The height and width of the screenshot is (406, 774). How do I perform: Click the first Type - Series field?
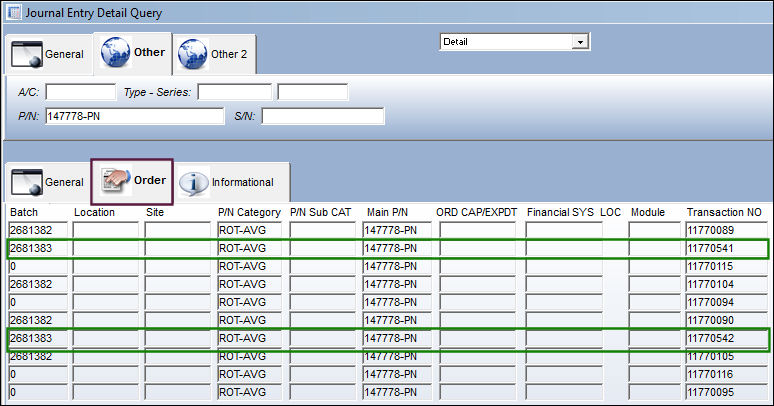pyautogui.click(x=234, y=92)
